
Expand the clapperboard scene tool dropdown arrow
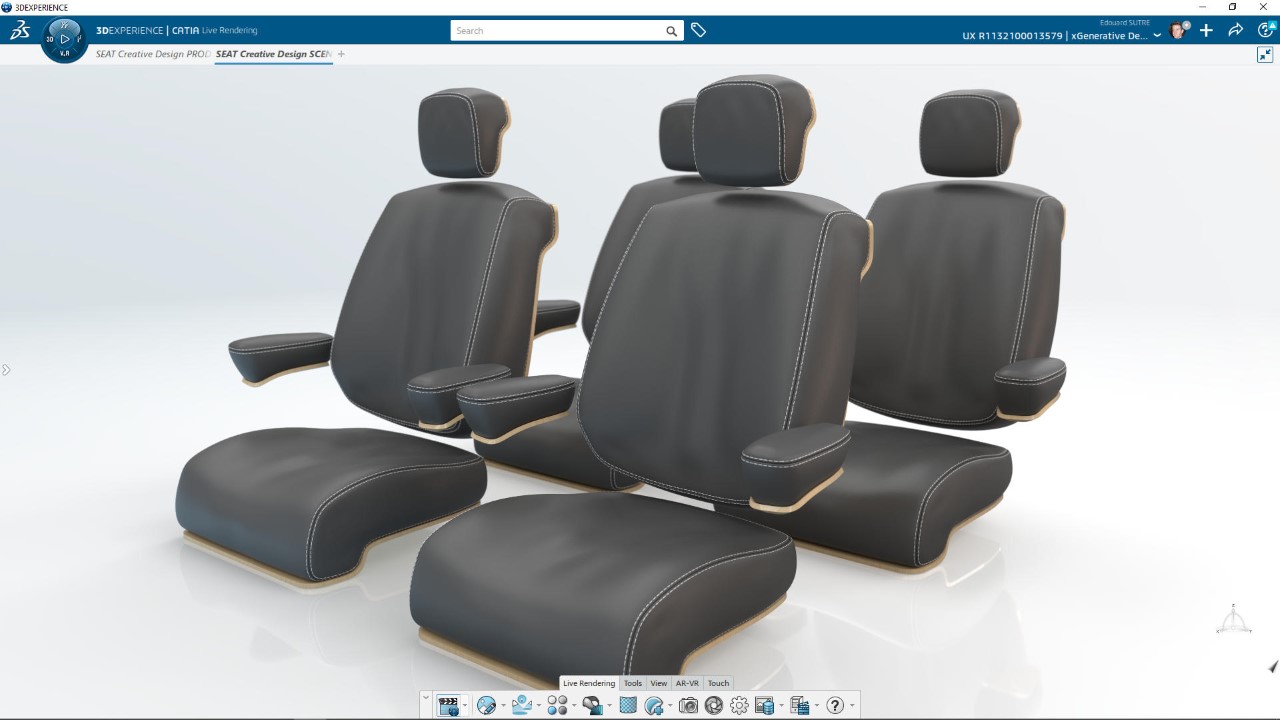click(x=465, y=707)
